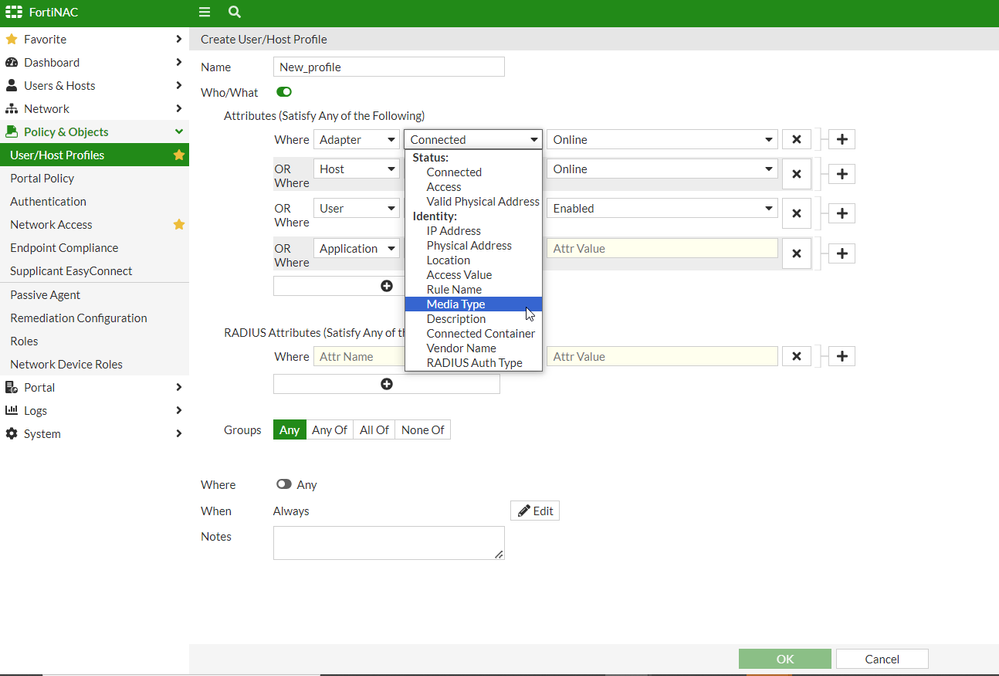Click the Name field containing New_profile
999x676 pixels.
click(x=388, y=67)
